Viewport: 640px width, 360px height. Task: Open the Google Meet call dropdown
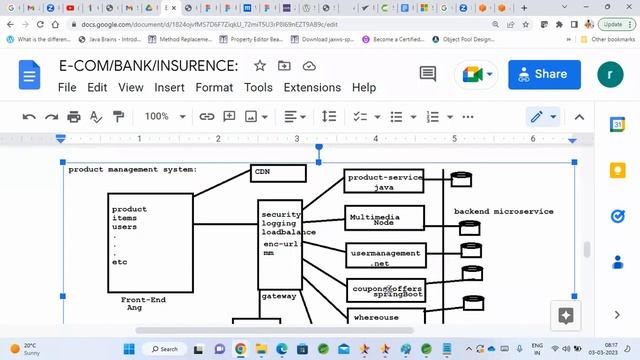489,74
